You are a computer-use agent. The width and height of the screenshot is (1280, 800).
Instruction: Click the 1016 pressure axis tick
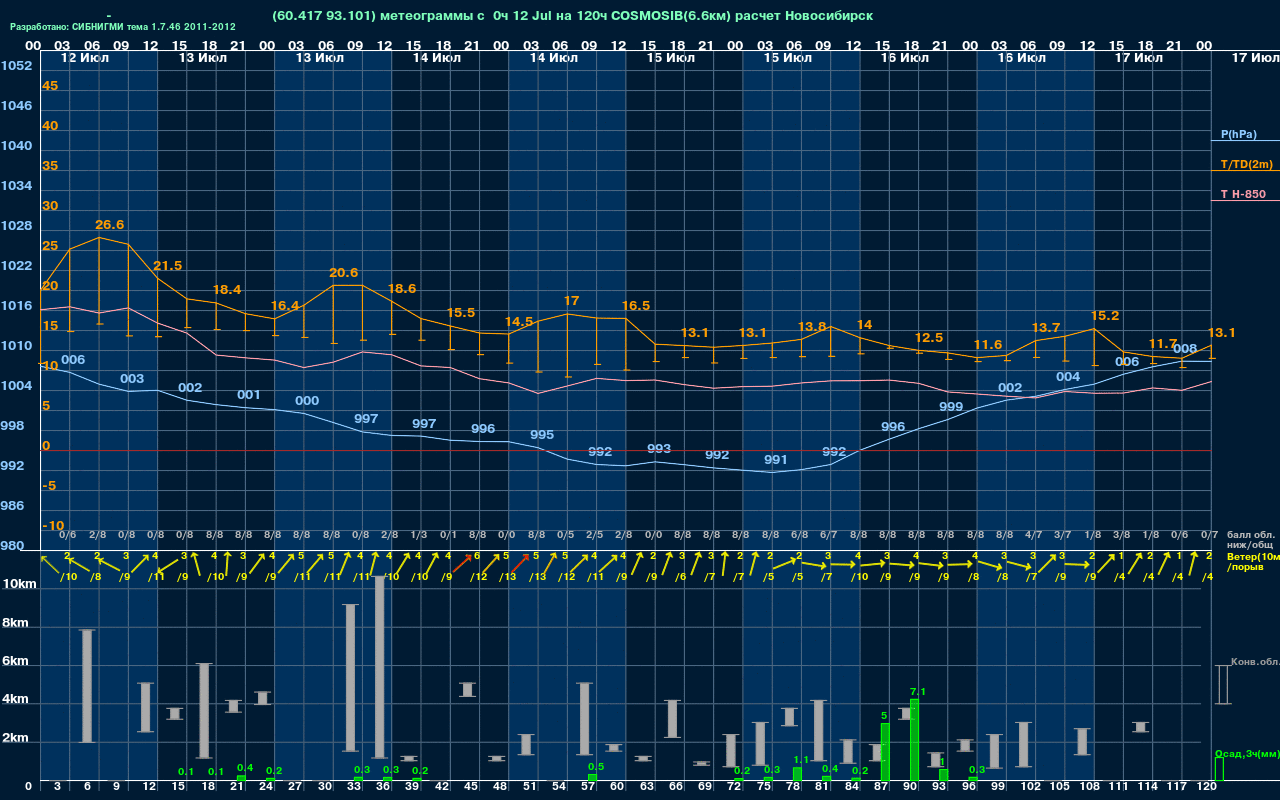tap(16, 306)
